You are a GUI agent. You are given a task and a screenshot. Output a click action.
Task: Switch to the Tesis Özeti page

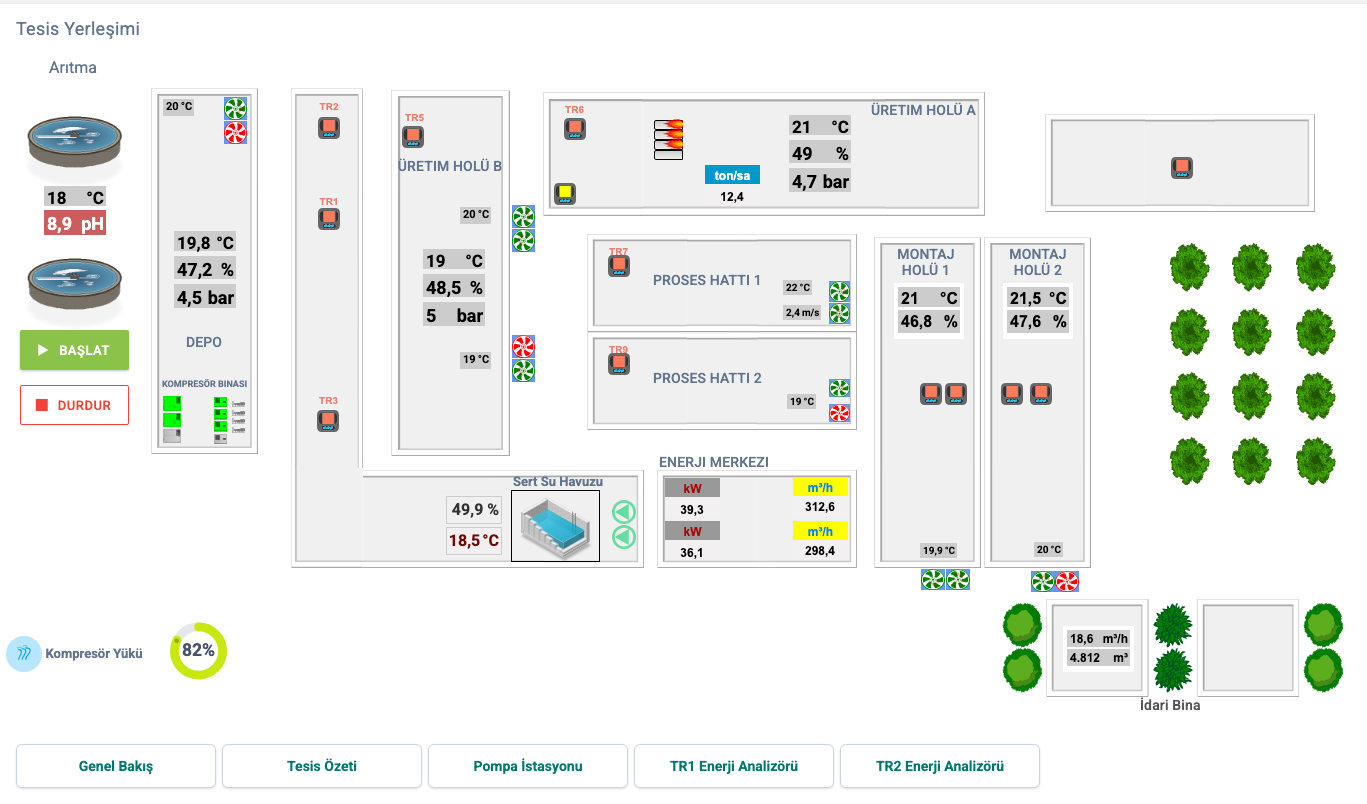[x=322, y=766]
